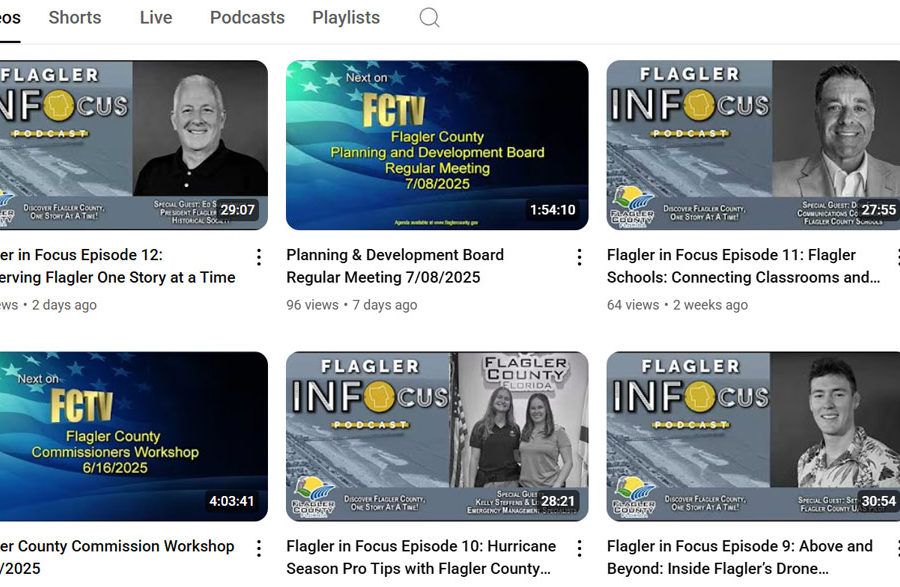Open options menu for Episode 10 Hurricane video
Viewport: 900px width, 587px height.
coord(580,549)
